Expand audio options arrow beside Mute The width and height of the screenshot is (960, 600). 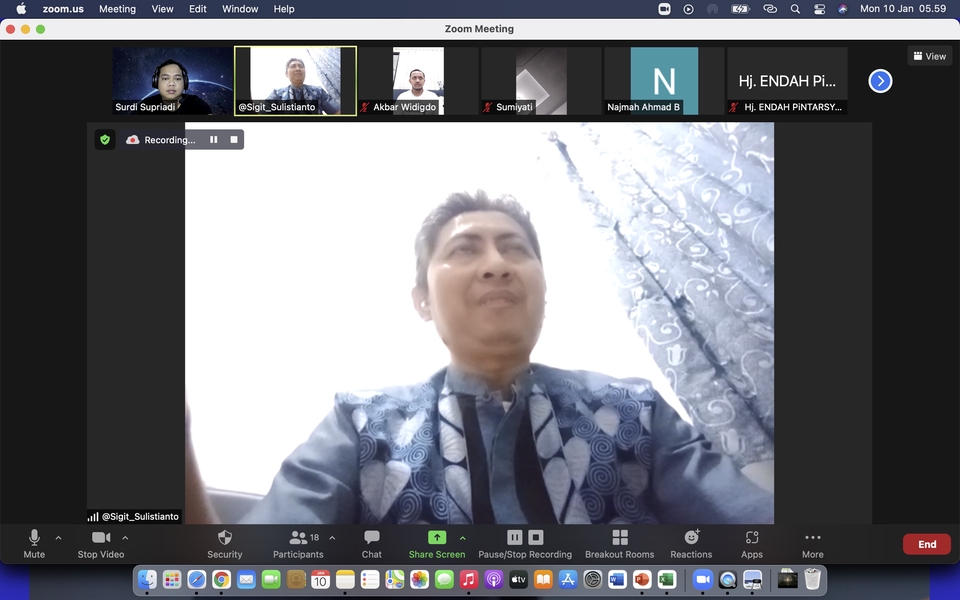[x=59, y=538]
